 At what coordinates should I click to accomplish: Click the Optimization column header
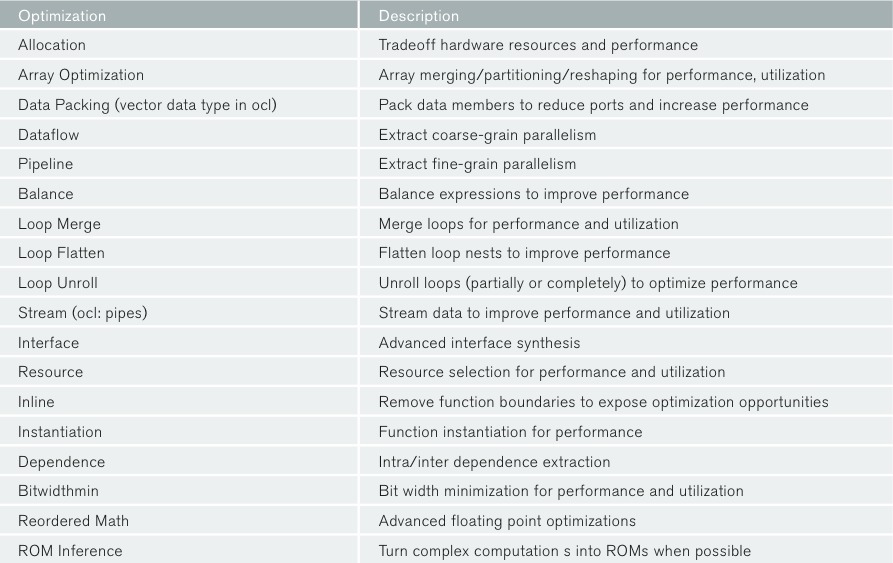62,16
